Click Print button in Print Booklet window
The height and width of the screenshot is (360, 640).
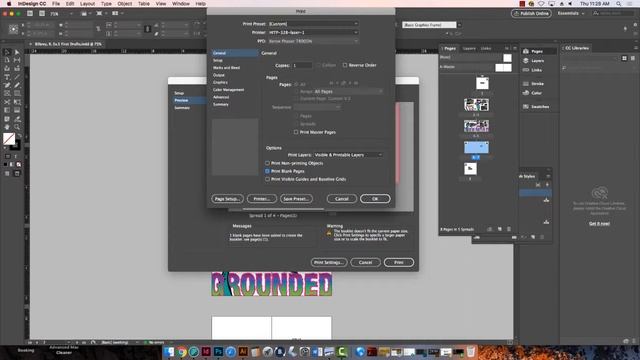coord(399,262)
